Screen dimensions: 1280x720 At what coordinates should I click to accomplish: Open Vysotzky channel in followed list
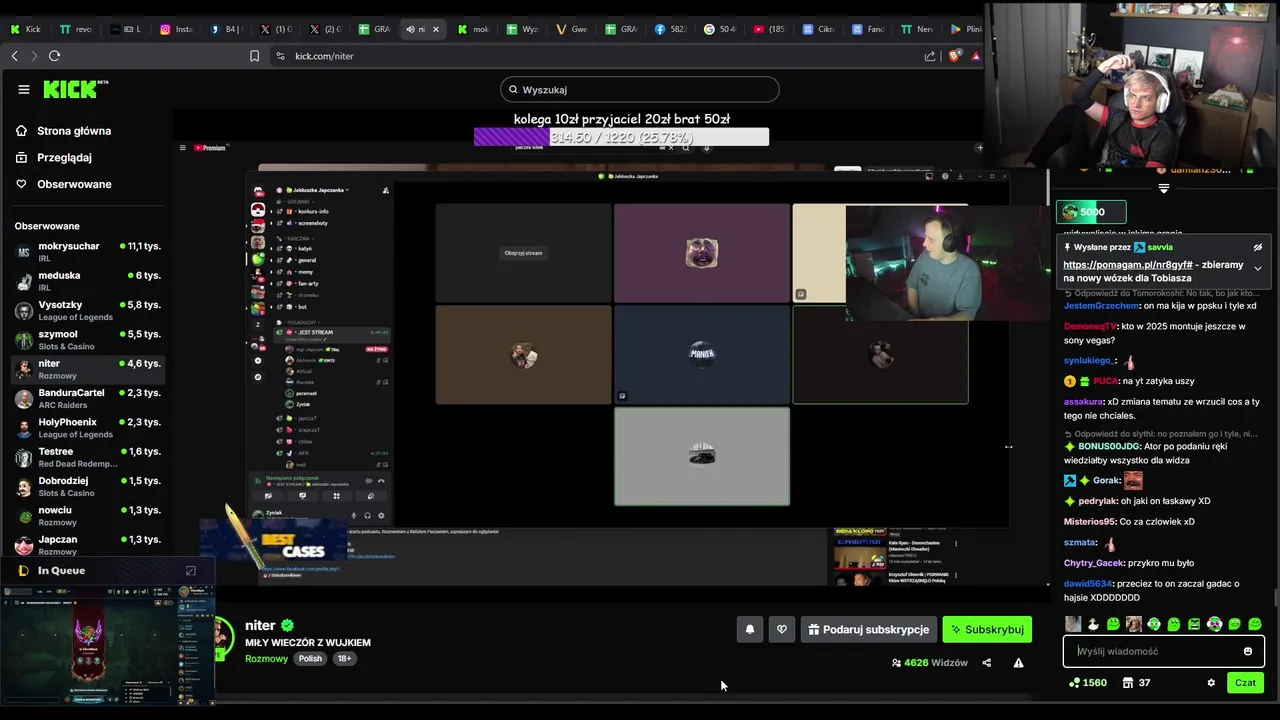click(88, 310)
